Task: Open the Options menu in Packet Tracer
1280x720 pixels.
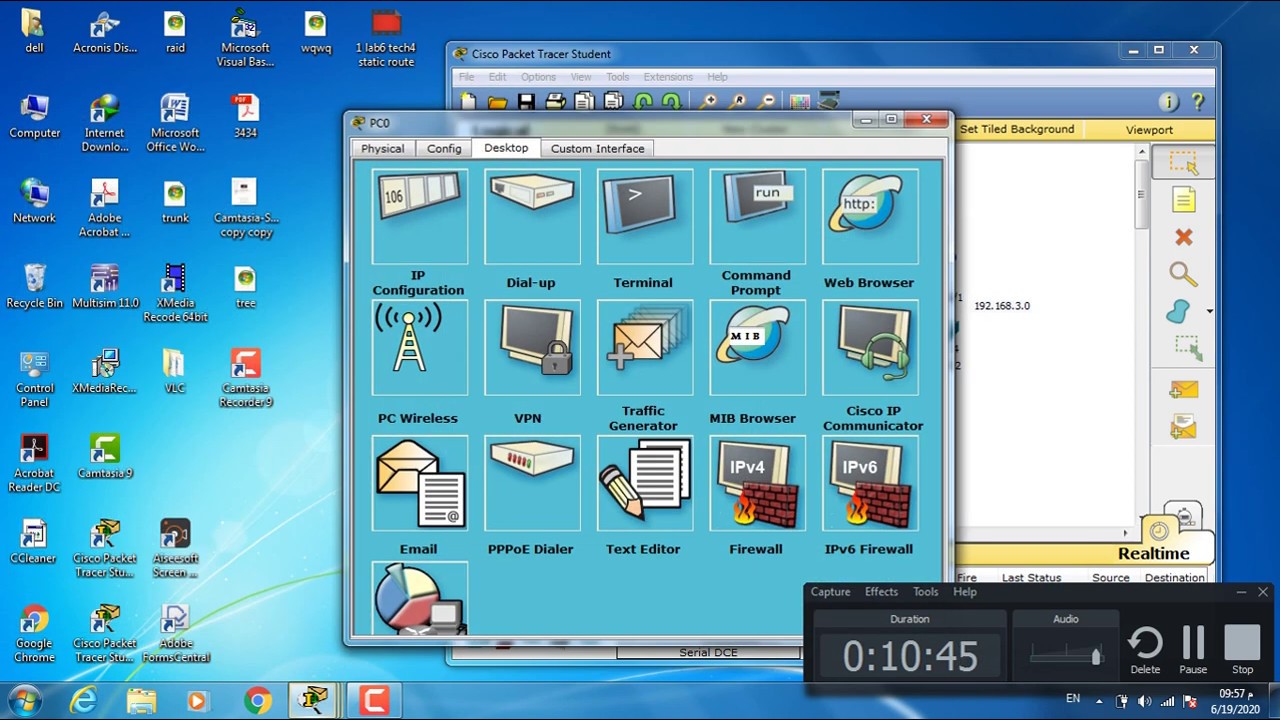Action: pos(538,77)
